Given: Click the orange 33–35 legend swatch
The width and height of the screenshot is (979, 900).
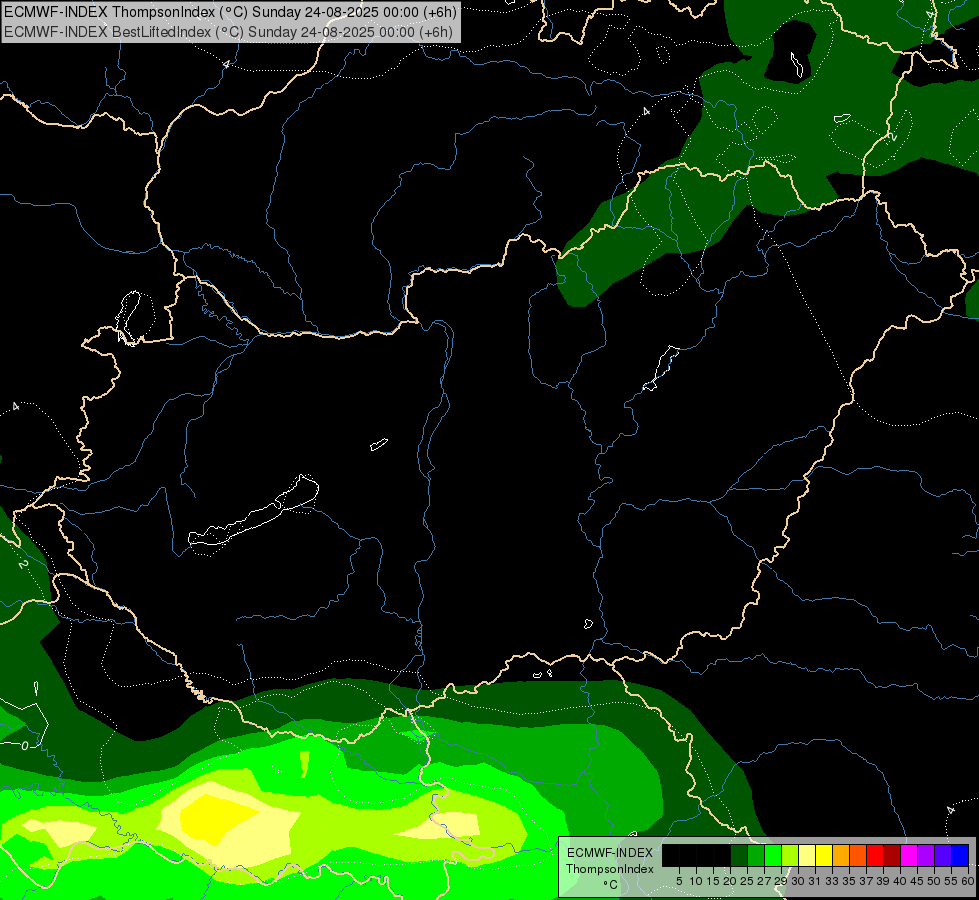Looking at the screenshot, I should coord(841,856).
